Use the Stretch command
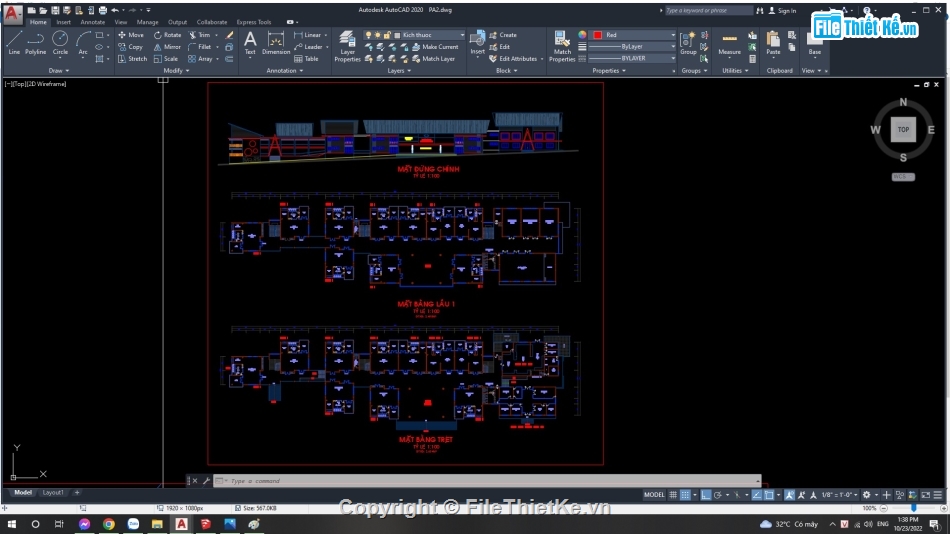This screenshot has height=534, width=950. coord(132,59)
